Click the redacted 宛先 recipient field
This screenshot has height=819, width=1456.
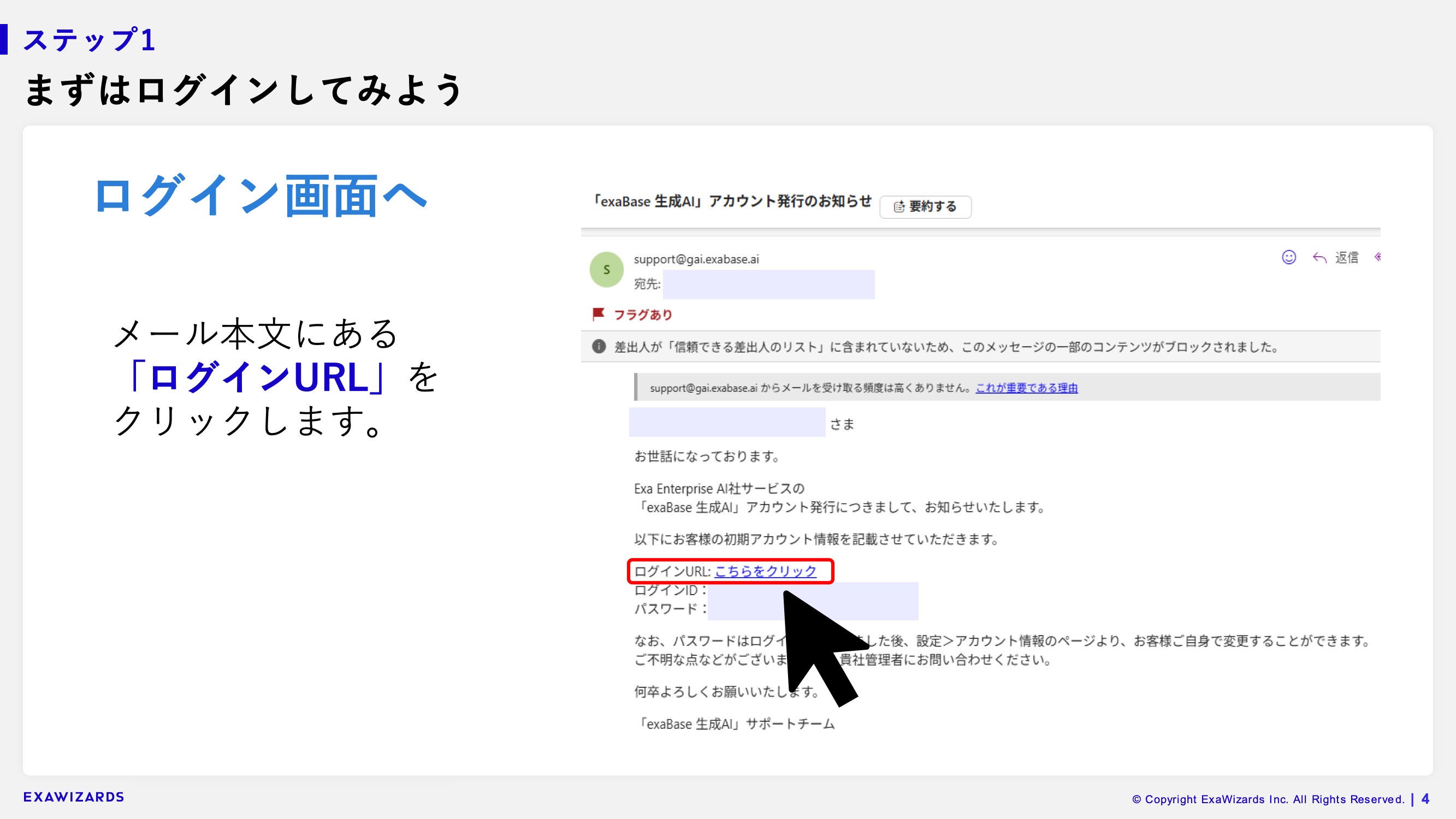769,284
